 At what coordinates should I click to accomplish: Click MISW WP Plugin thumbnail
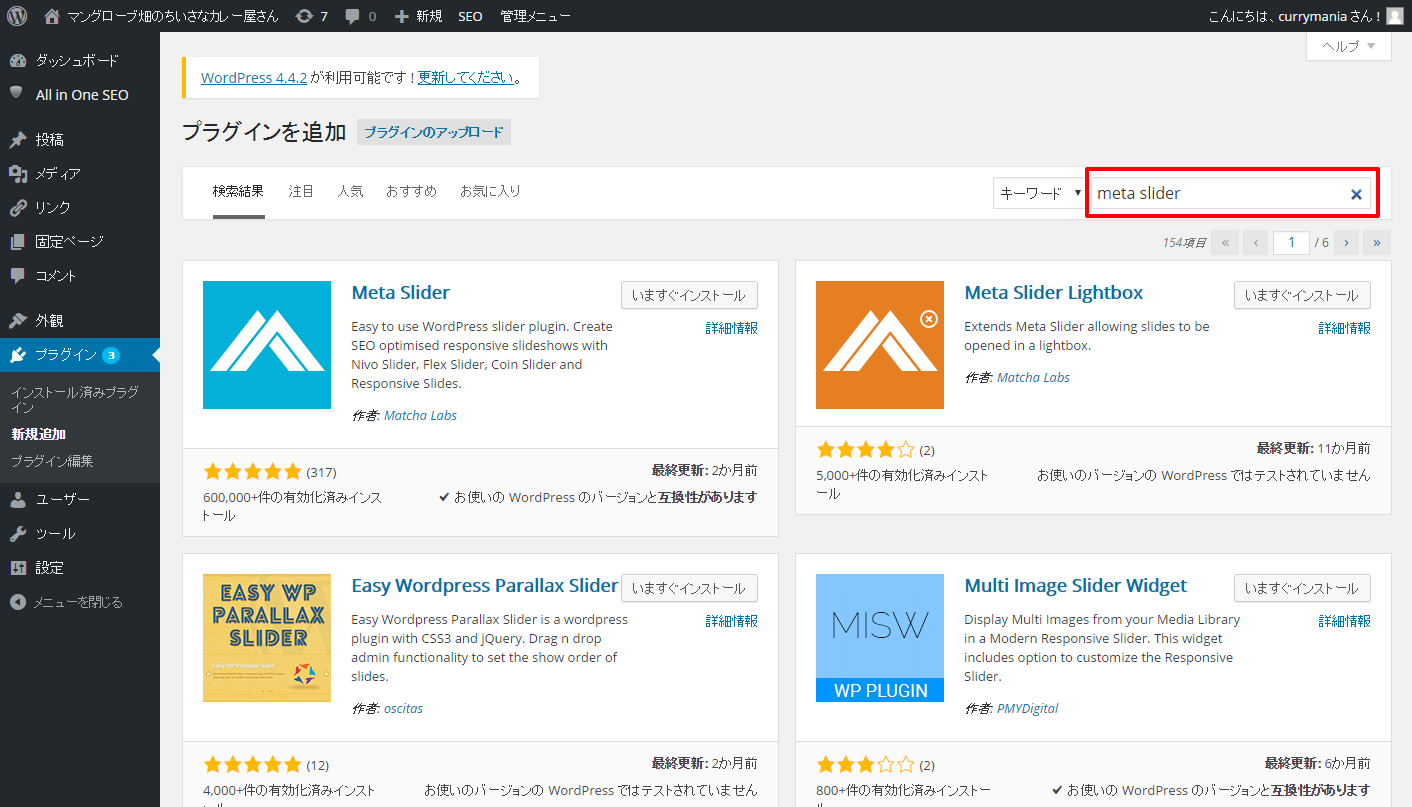pos(880,638)
